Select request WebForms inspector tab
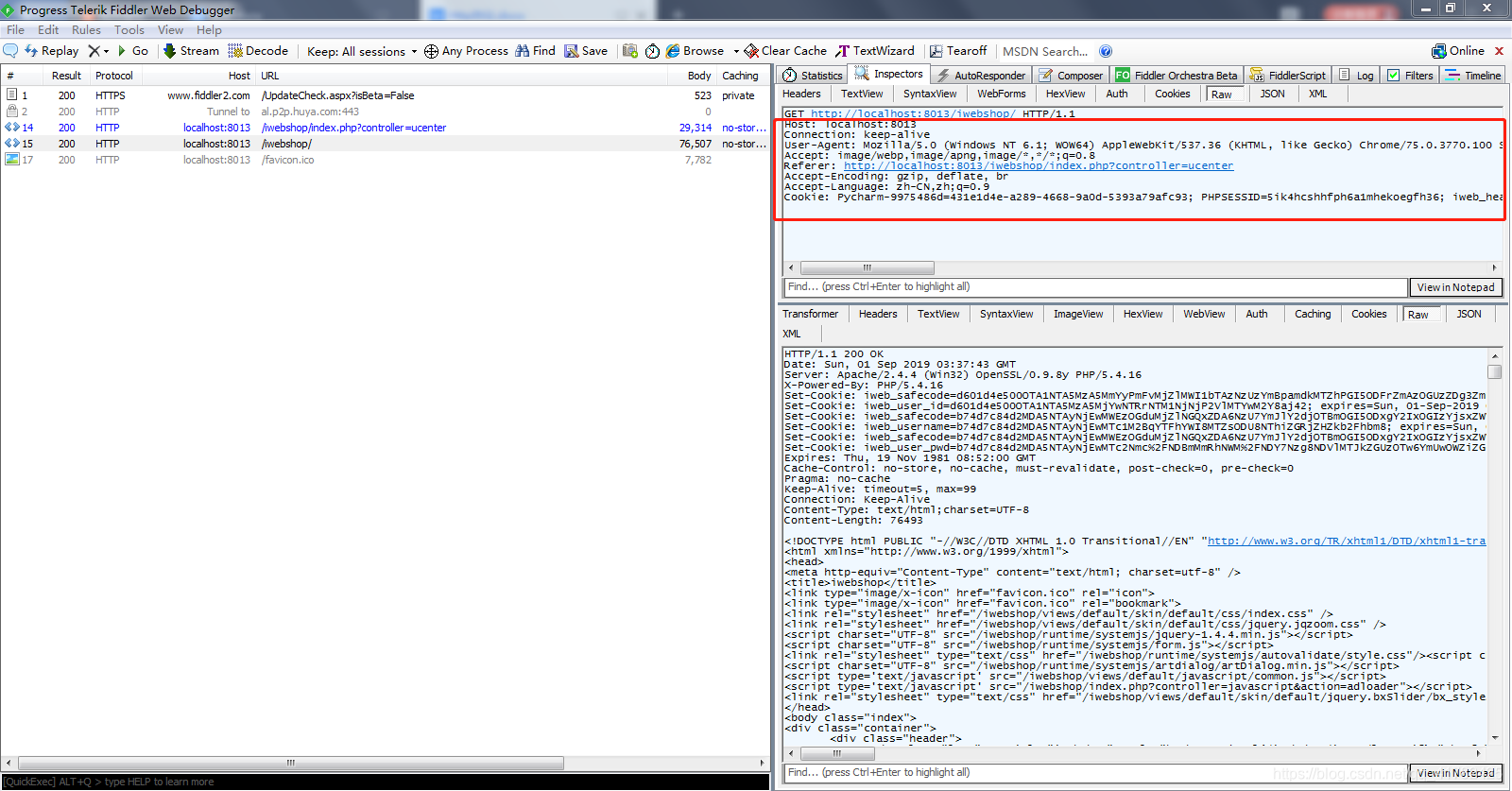The image size is (1512, 791). pos(1001,94)
